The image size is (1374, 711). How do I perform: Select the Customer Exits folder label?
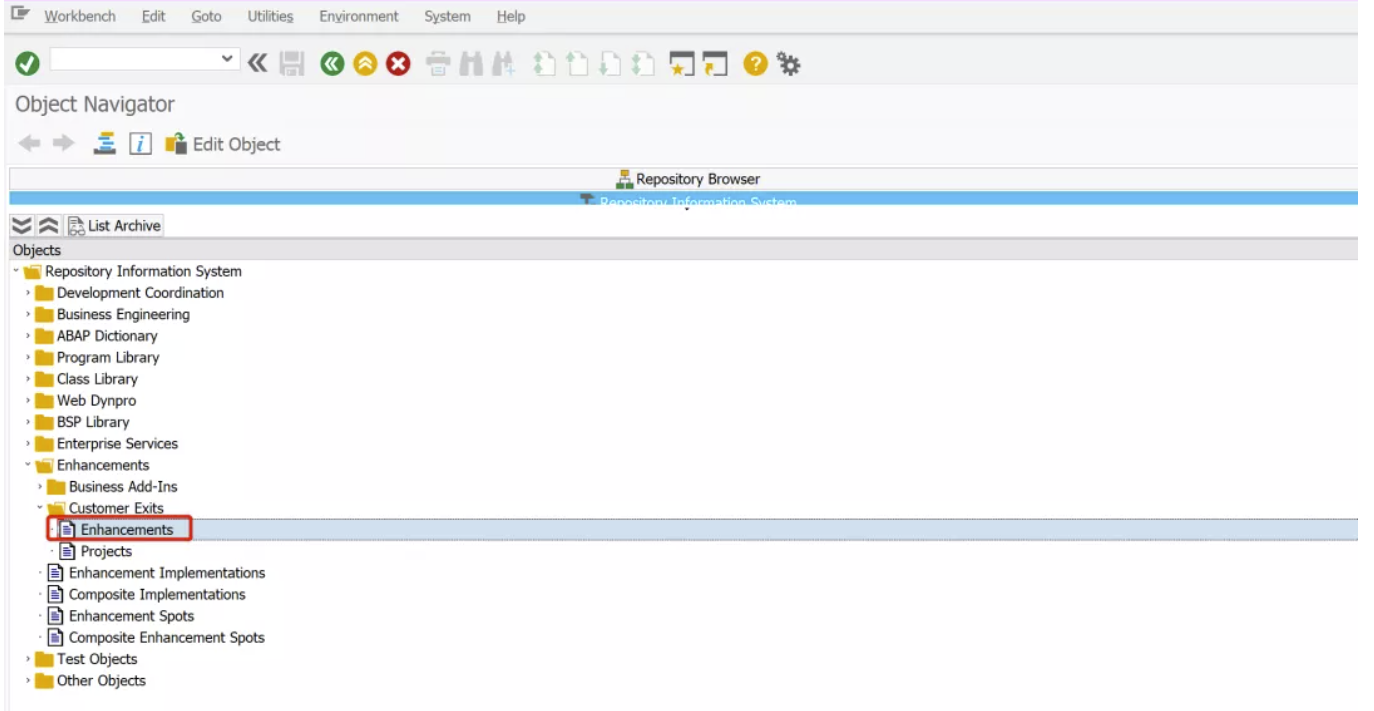point(116,508)
